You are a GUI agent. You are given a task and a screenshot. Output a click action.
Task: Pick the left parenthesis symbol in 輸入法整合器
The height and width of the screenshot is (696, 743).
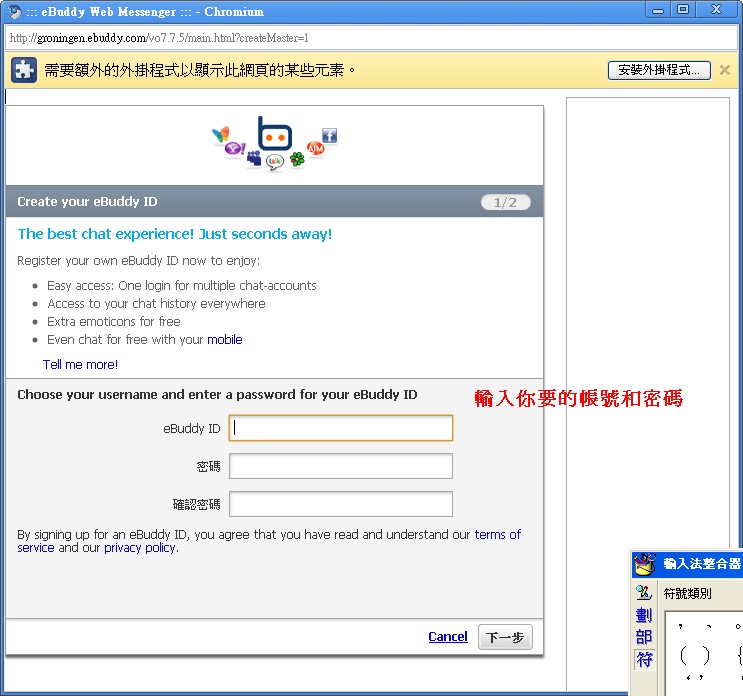pyautogui.click(x=683, y=656)
